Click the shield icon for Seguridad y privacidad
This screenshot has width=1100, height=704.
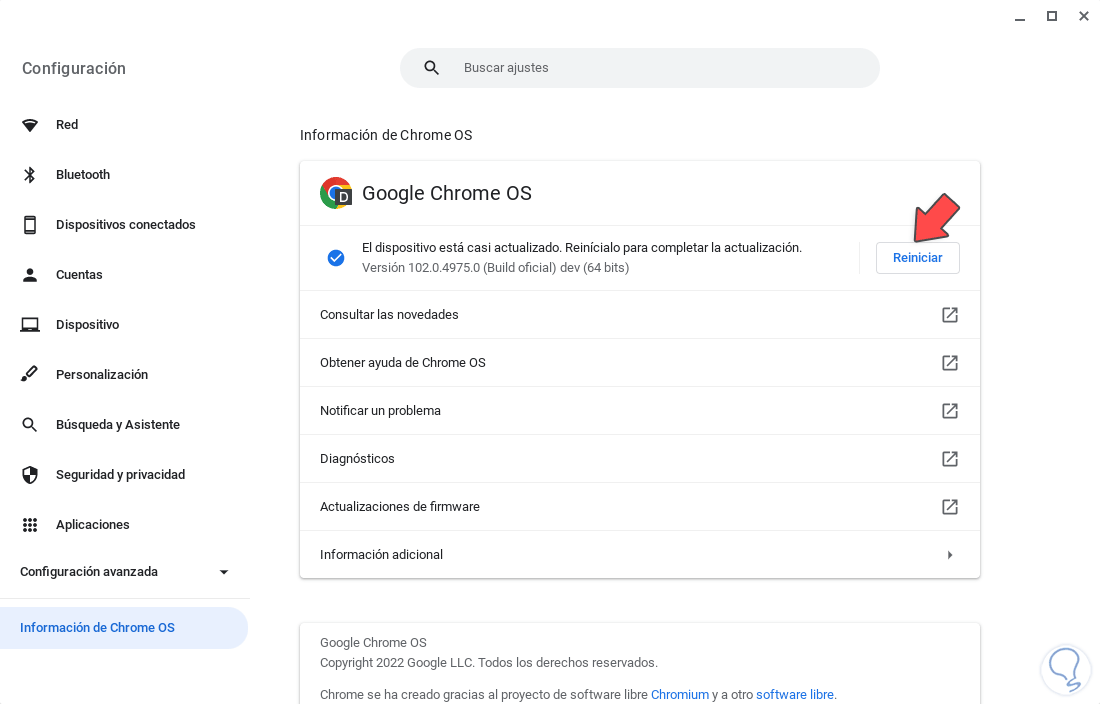pyautogui.click(x=30, y=475)
